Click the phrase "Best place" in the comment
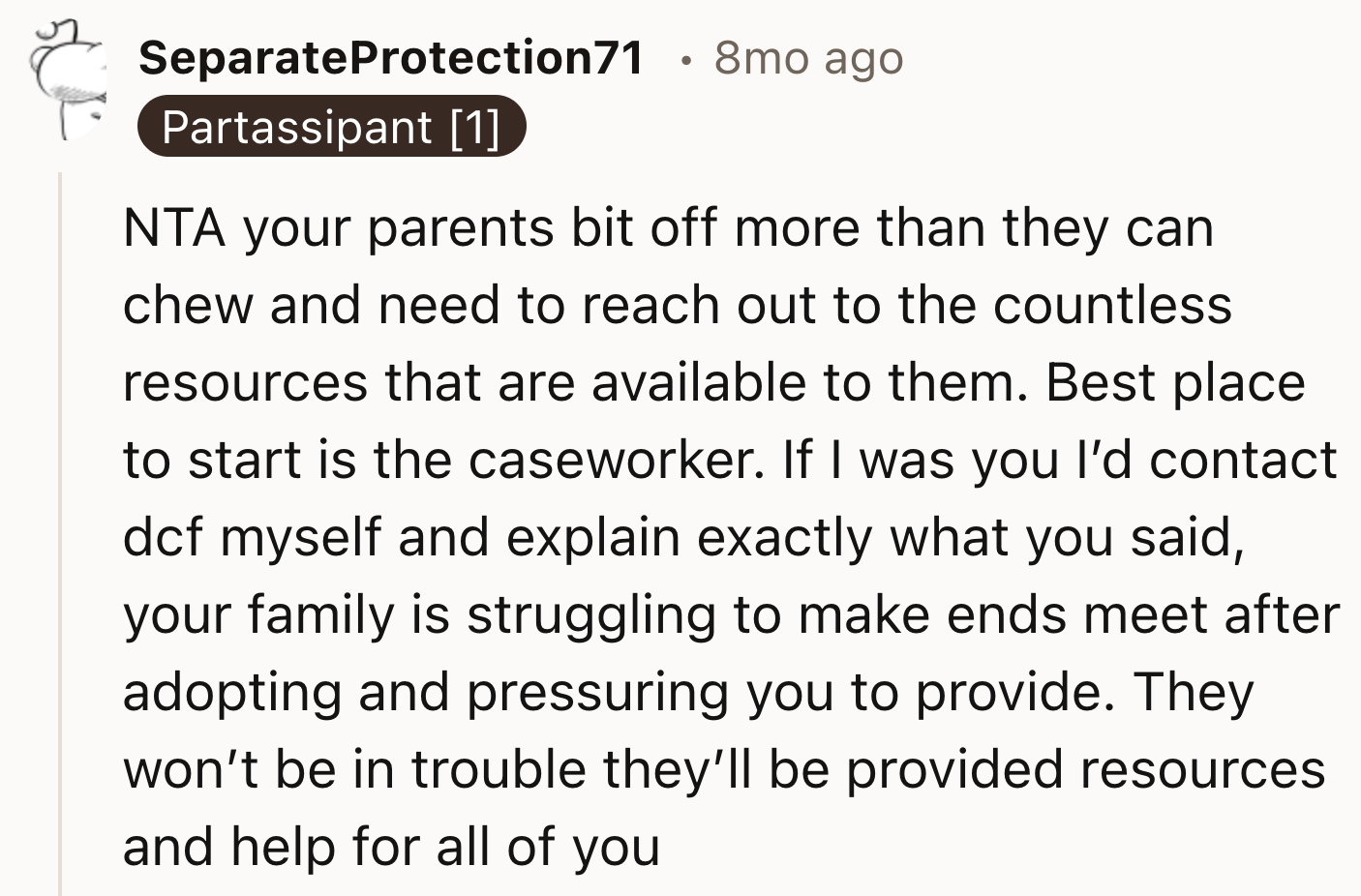The image size is (1361, 896). coord(1175,383)
